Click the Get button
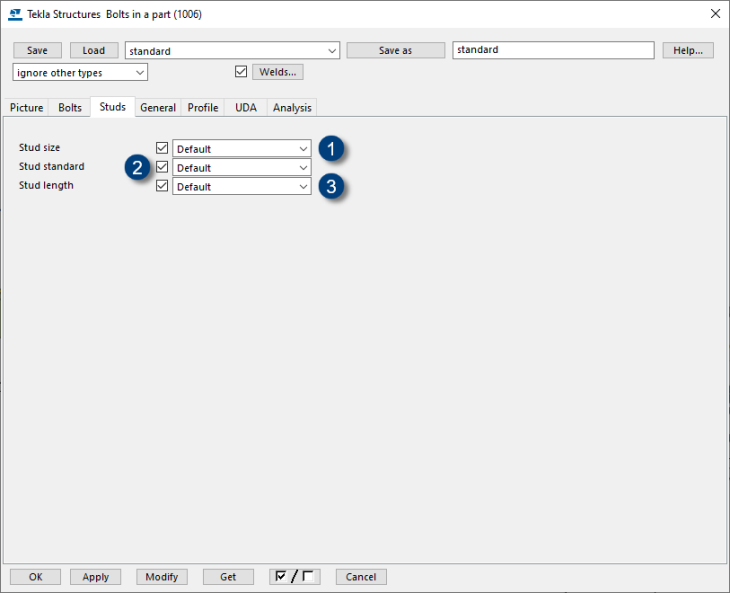Screen dimensions: 730x593 (x=228, y=577)
